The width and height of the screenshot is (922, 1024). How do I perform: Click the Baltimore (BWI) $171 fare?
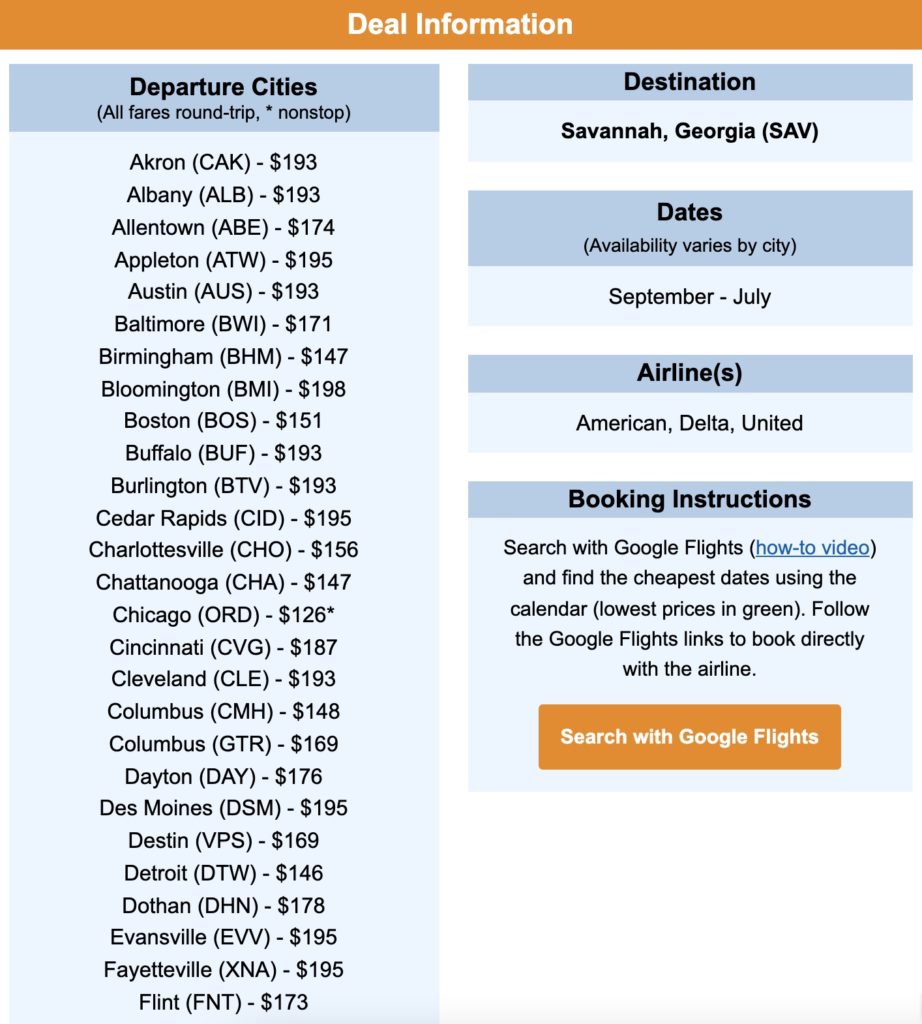[224, 324]
